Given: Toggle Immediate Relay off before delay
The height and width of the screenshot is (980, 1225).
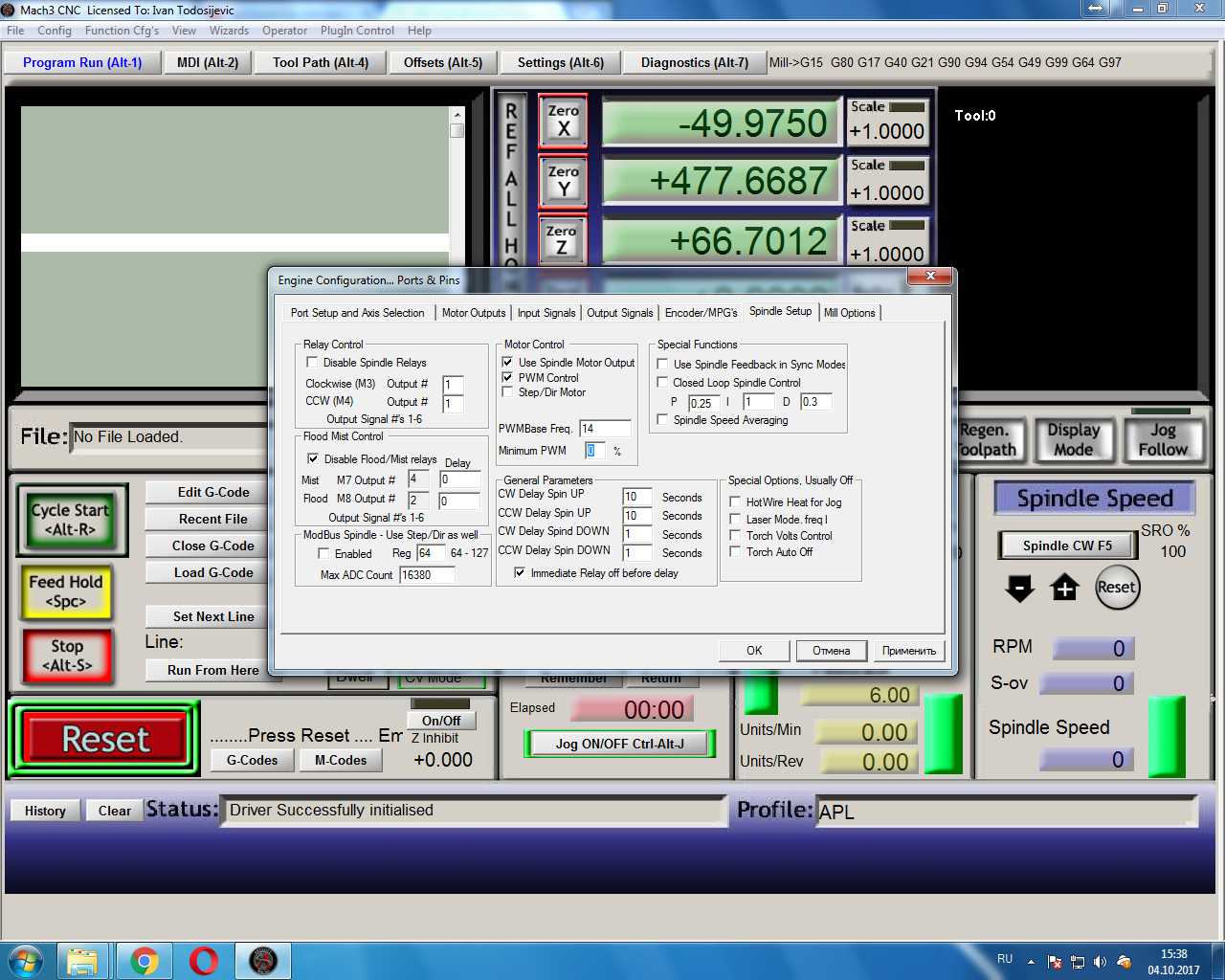Looking at the screenshot, I should [x=520, y=572].
